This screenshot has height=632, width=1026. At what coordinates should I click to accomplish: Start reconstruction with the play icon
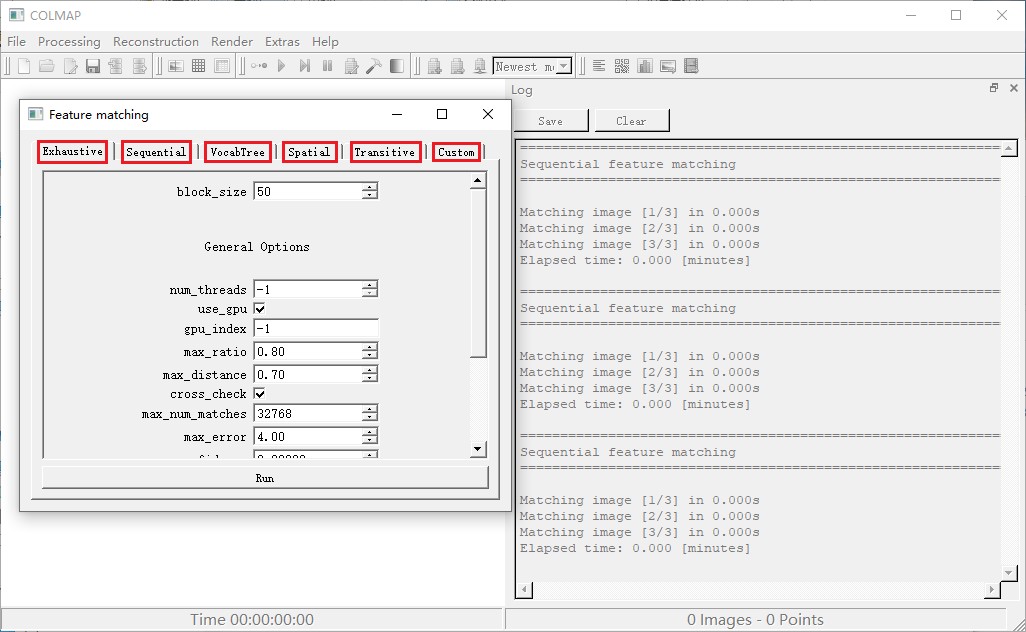(x=282, y=66)
